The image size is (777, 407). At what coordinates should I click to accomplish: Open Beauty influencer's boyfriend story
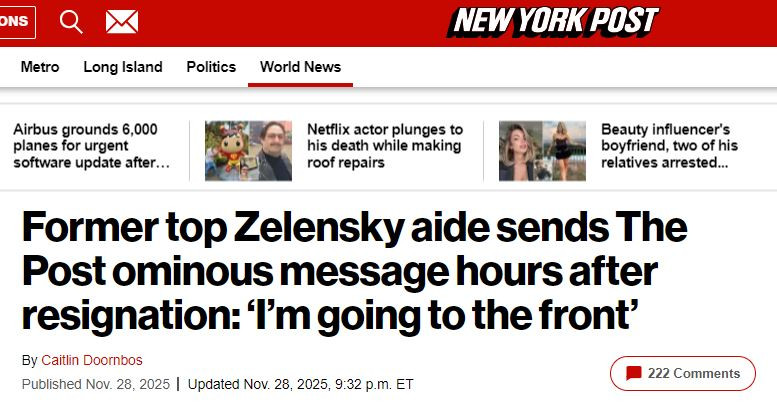tap(669, 146)
